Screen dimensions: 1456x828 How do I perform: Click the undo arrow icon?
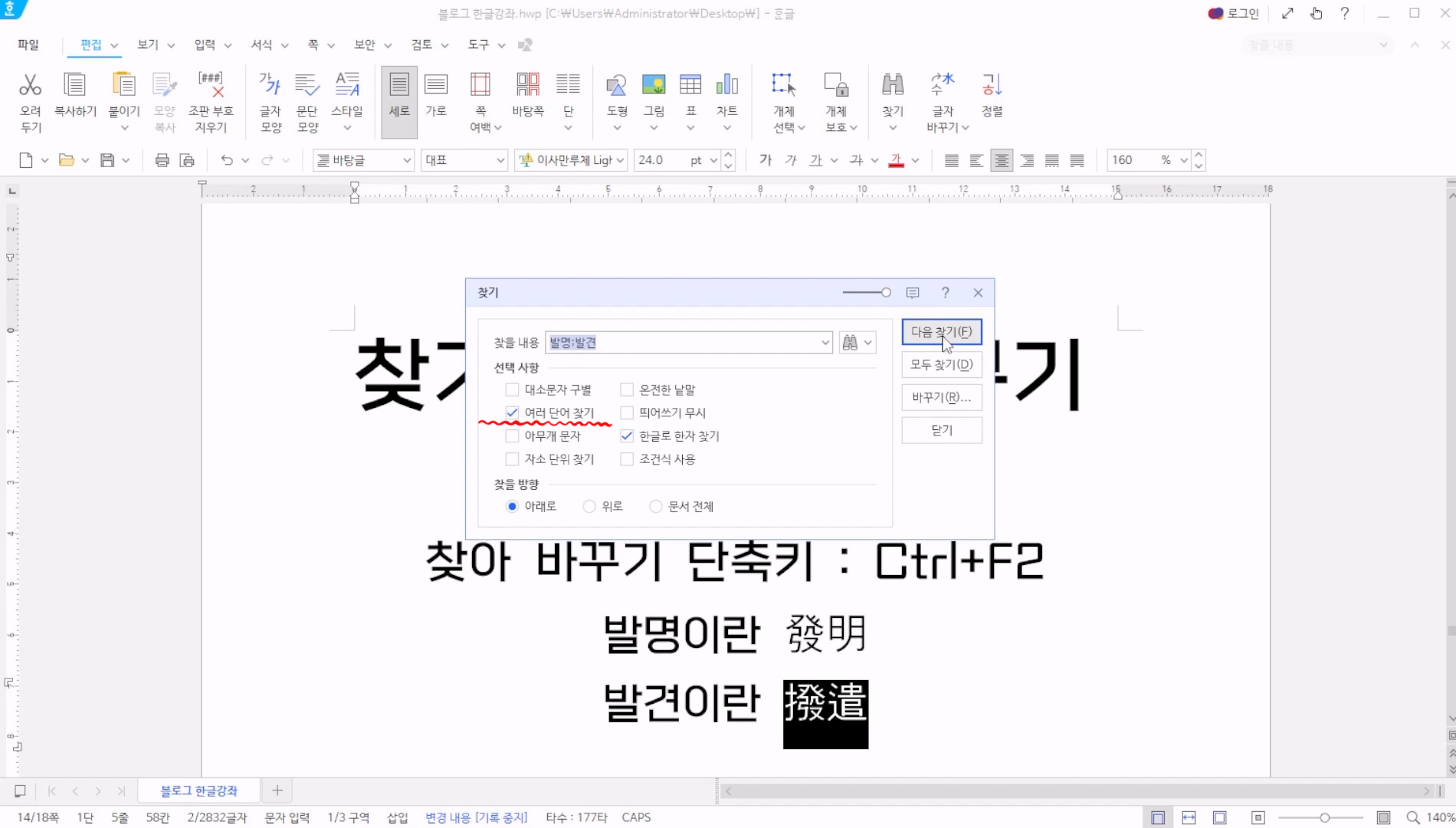[x=227, y=160]
